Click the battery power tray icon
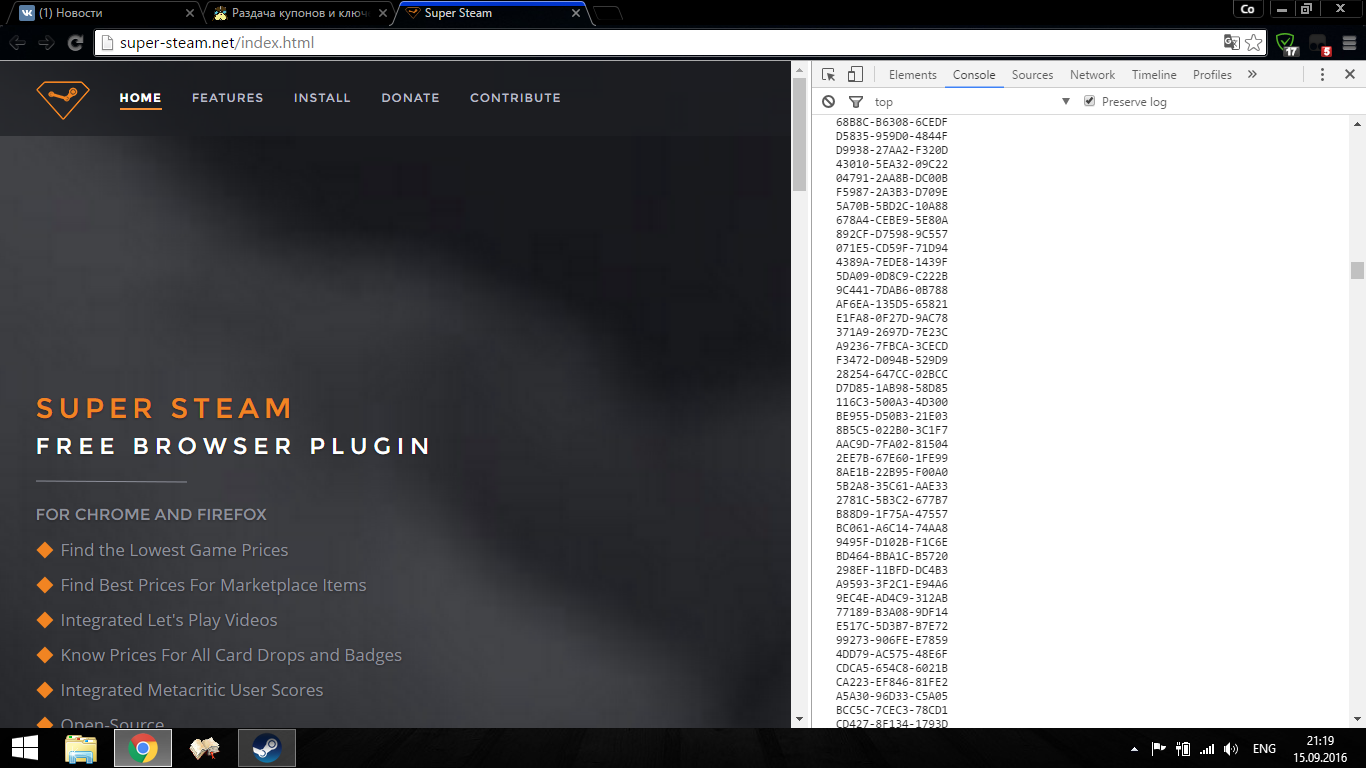The image size is (1366, 768). (x=1183, y=749)
